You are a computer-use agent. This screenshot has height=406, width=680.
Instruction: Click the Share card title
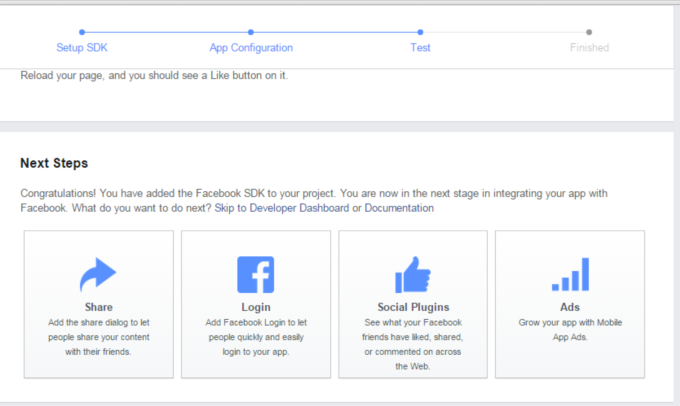[x=98, y=307]
